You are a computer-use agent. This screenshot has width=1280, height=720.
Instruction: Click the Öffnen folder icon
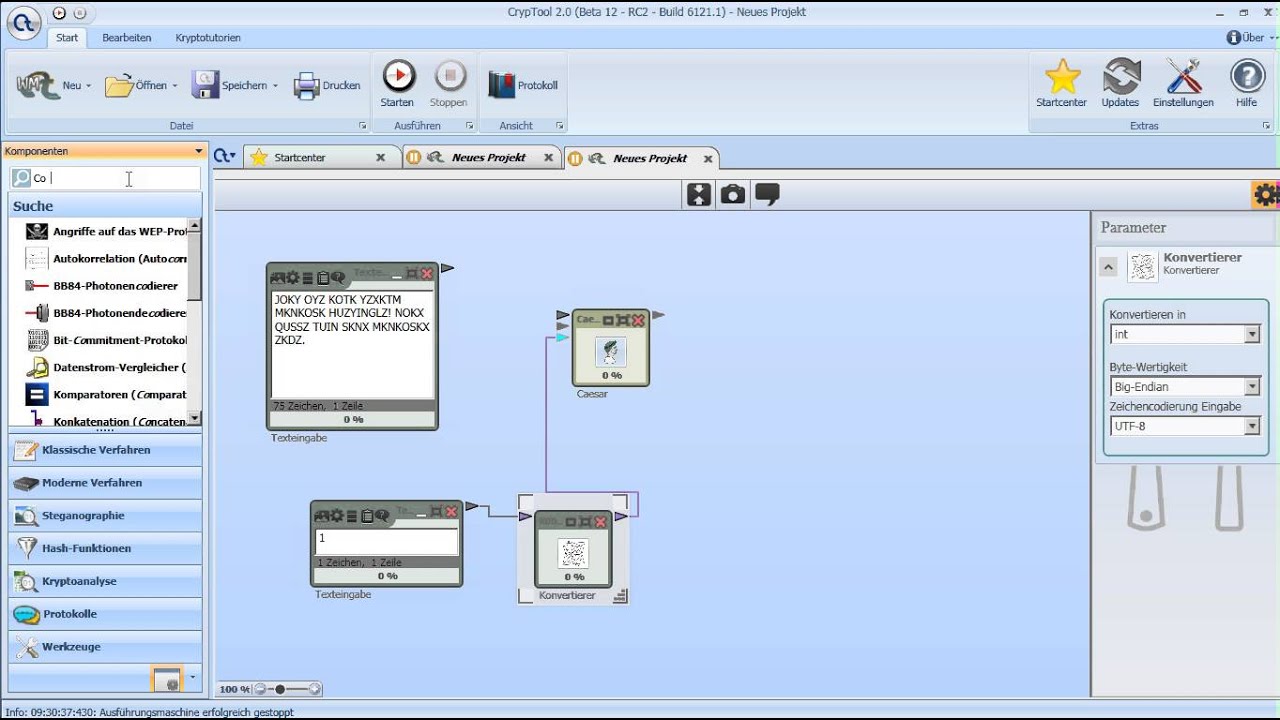tap(119, 86)
